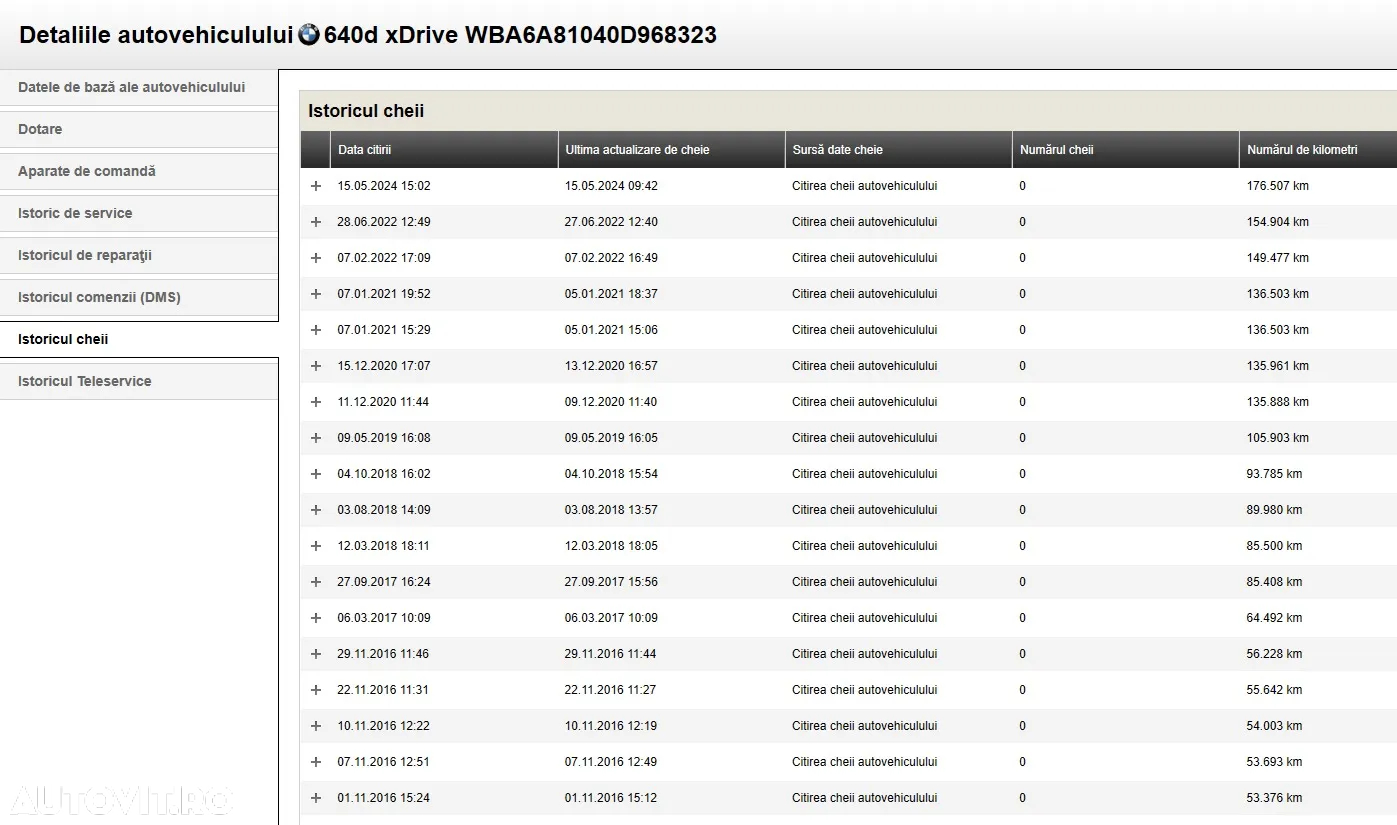Click the update time 05.01.2021 15:06
Image resolution: width=1397 pixels, height=825 pixels.
pos(611,330)
